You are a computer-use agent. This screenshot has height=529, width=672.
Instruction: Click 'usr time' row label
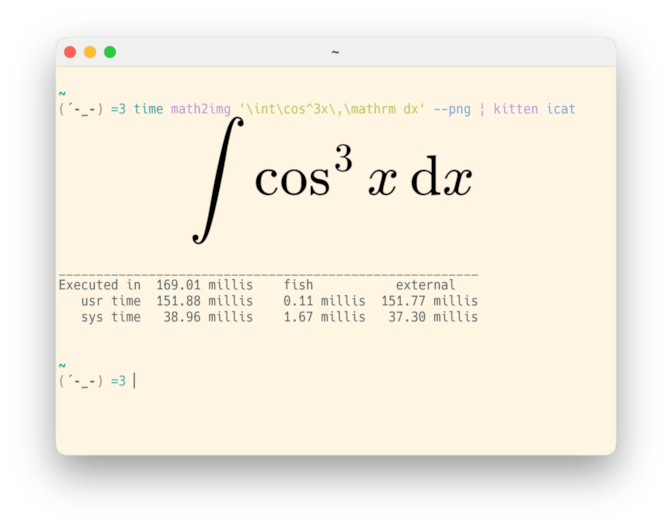111,301
